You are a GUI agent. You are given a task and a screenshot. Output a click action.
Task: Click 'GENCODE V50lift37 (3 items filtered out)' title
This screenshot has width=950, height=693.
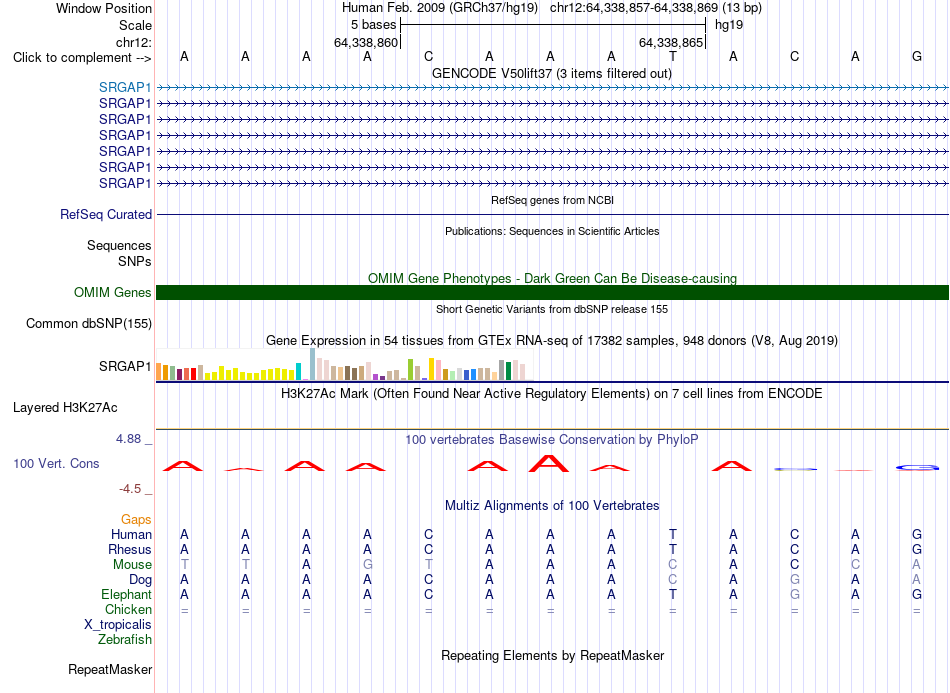[x=552, y=73]
